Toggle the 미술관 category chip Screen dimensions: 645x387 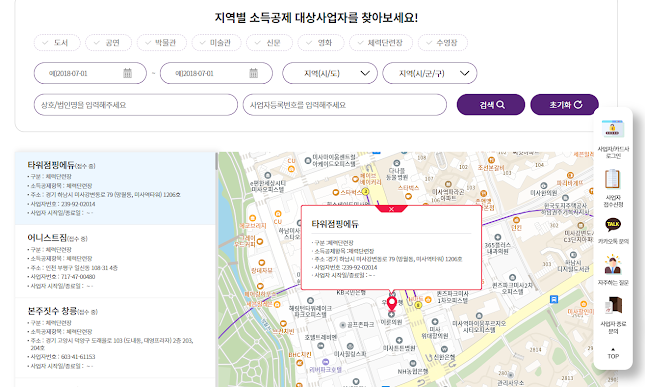pos(216,43)
